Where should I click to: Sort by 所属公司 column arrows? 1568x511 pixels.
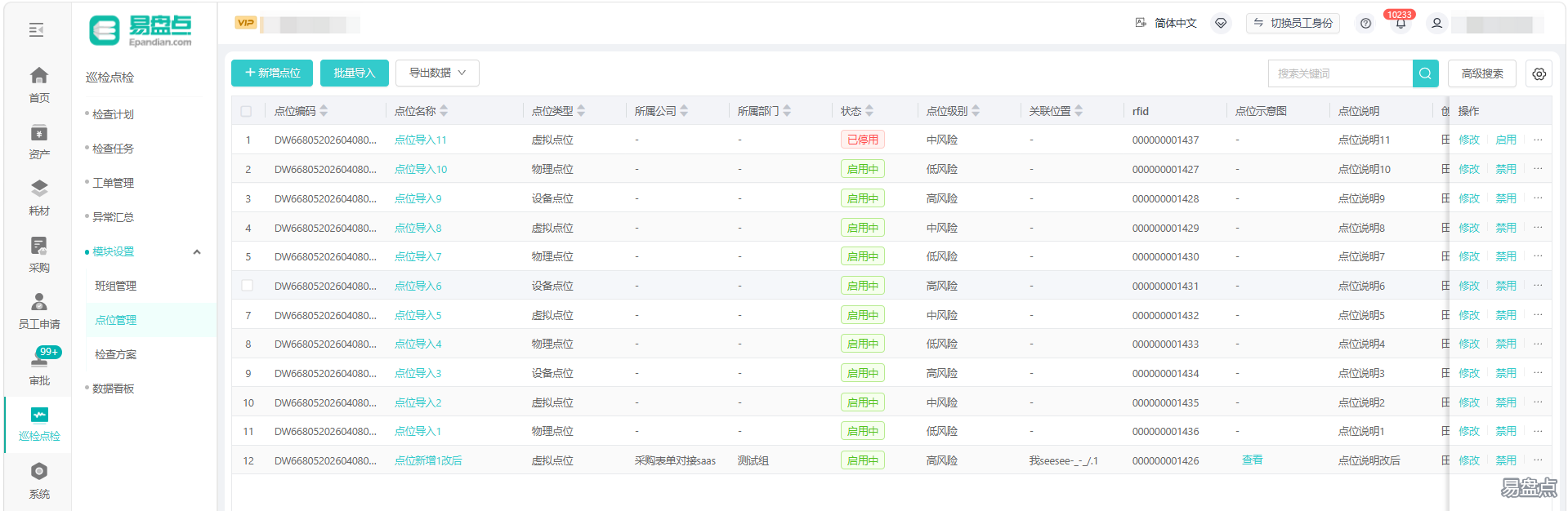(x=684, y=111)
